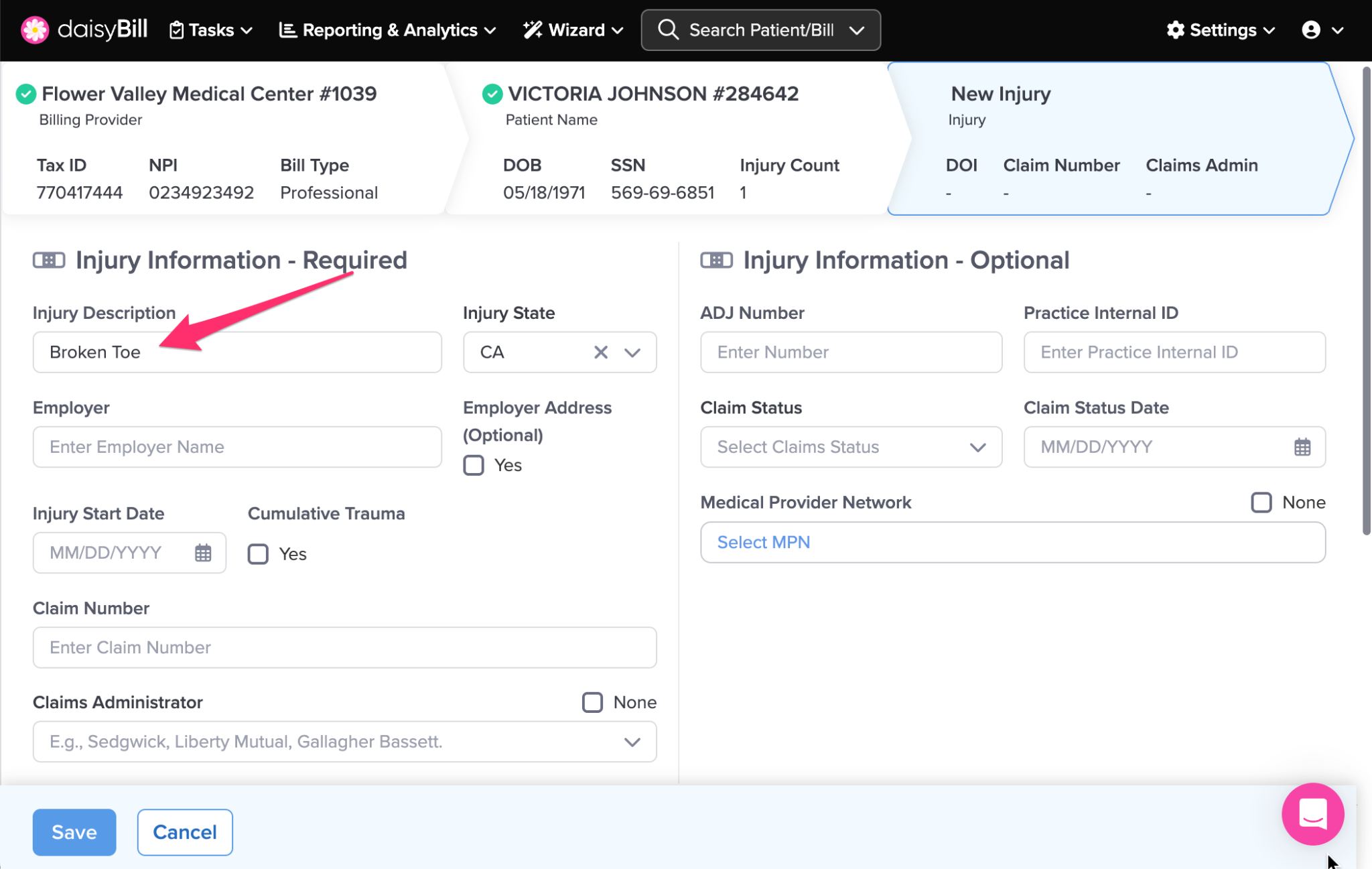Screen dimensions: 1372x869
Task: Open Select Claims Status dropdown
Action: coord(850,447)
